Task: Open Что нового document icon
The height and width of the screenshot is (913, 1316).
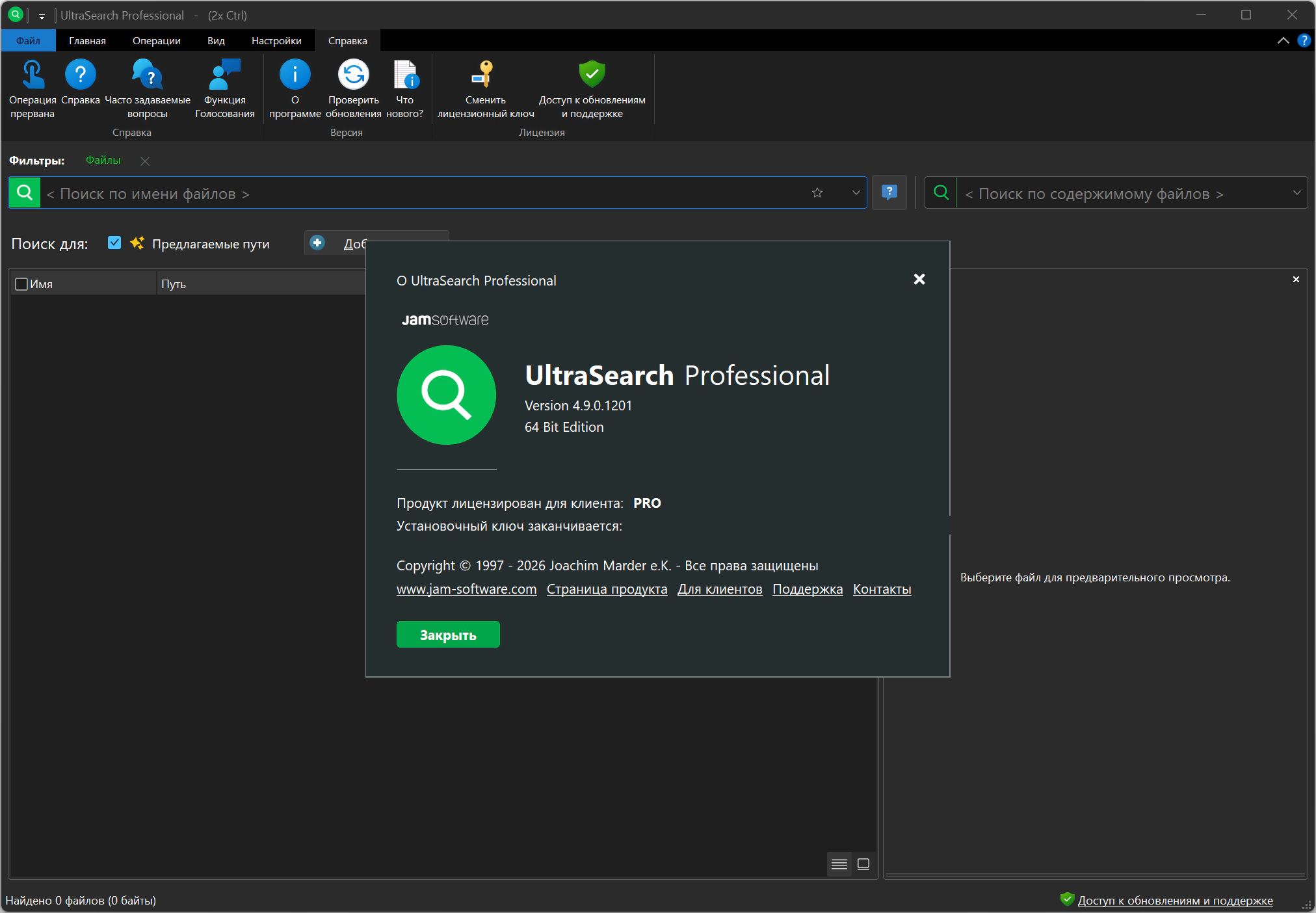Action: (x=405, y=75)
